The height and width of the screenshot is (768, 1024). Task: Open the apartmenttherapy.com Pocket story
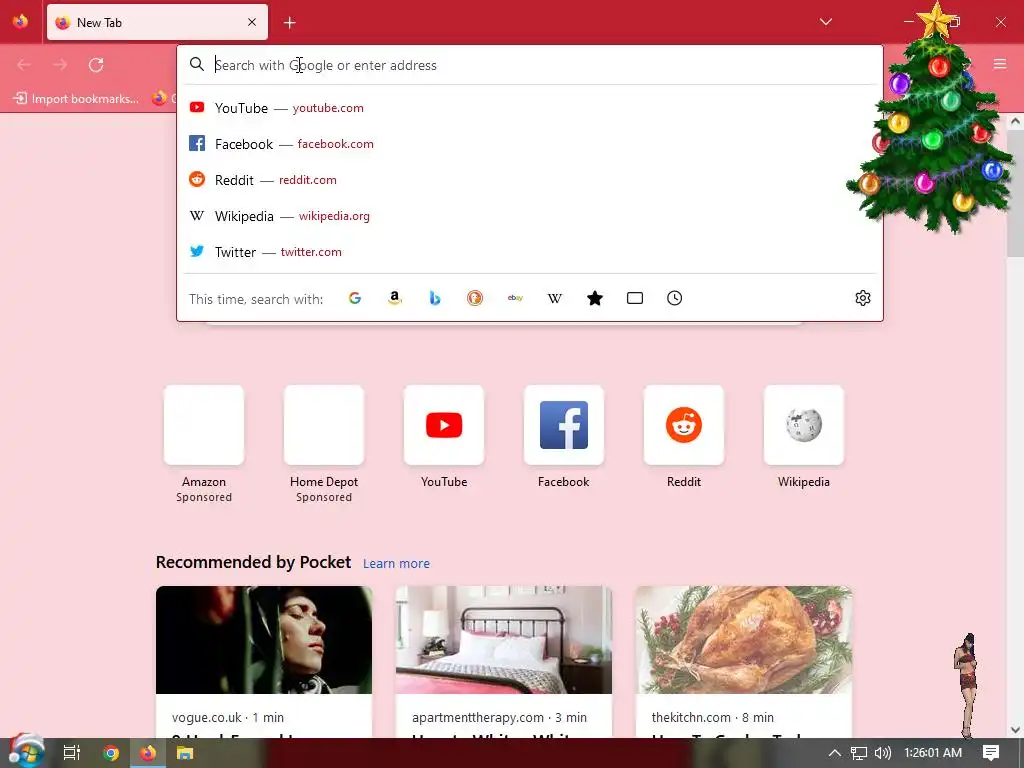504,662
